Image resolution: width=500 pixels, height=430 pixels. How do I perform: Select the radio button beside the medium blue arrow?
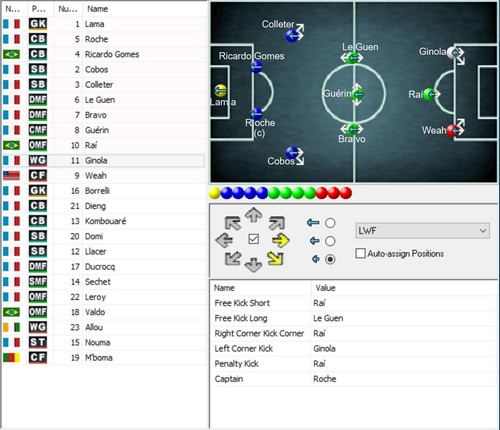(330, 241)
